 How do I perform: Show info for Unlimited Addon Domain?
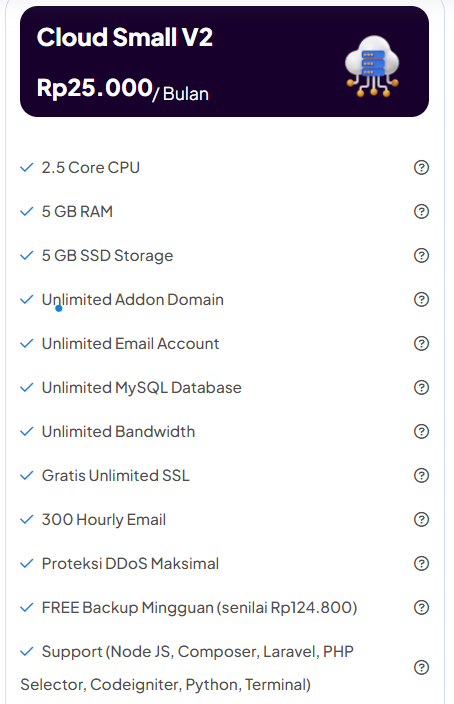click(421, 299)
